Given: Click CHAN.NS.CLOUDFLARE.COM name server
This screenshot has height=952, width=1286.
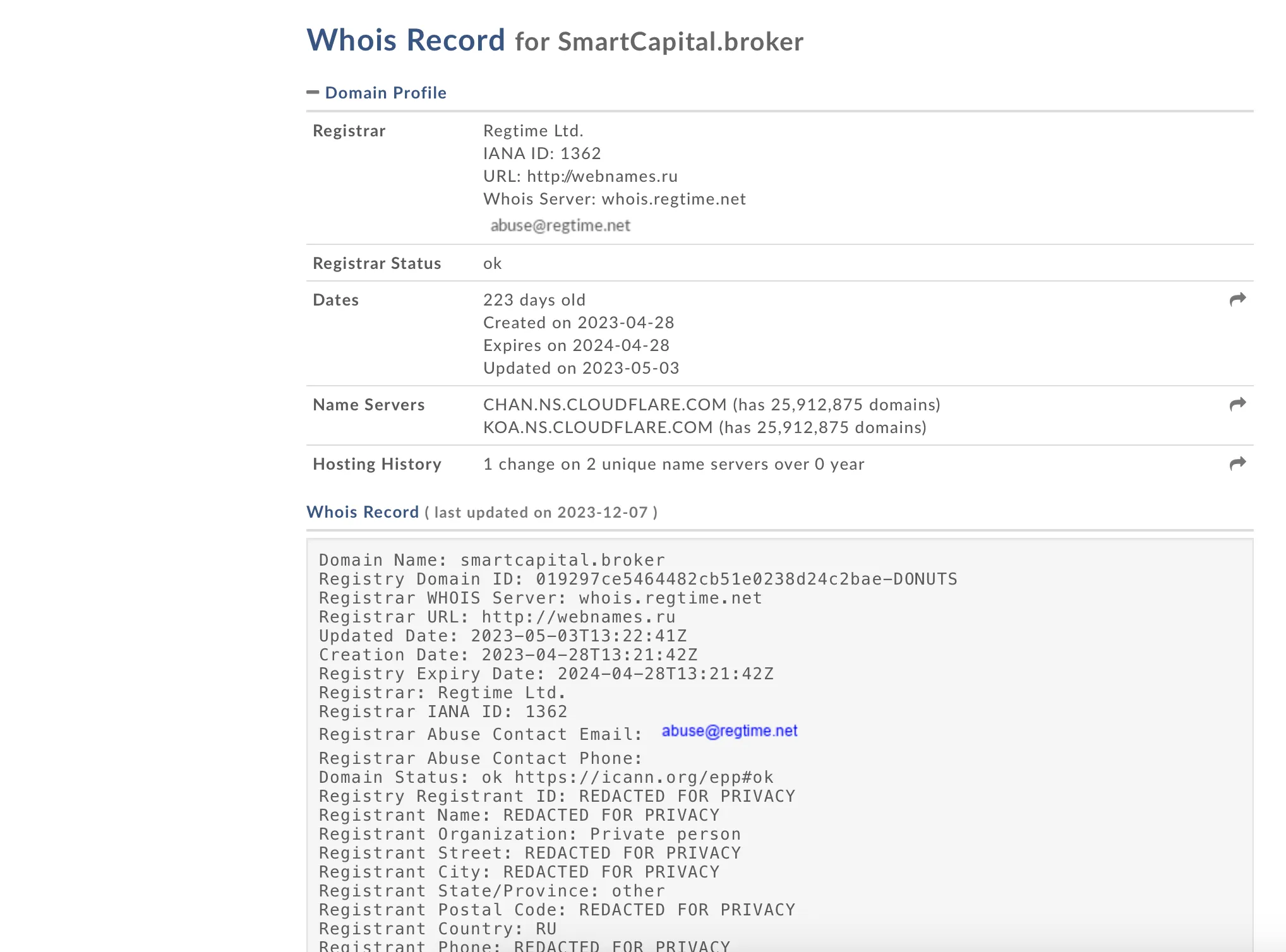Looking at the screenshot, I should (x=604, y=405).
